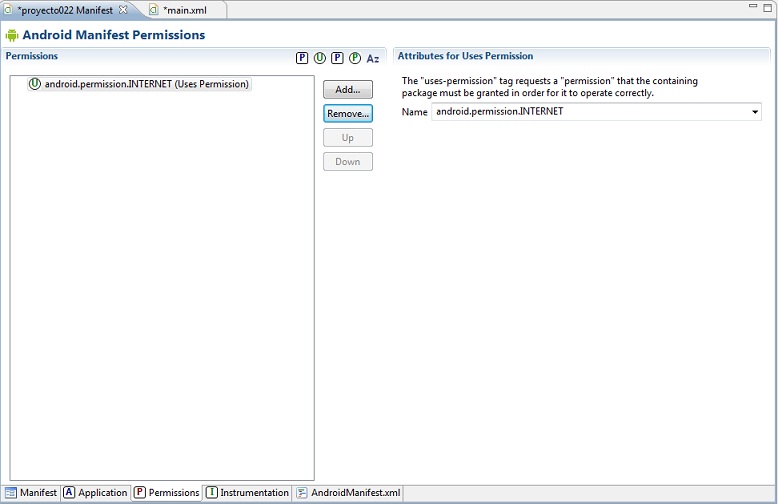Click the Remove... button
778x504 pixels.
[348, 114]
